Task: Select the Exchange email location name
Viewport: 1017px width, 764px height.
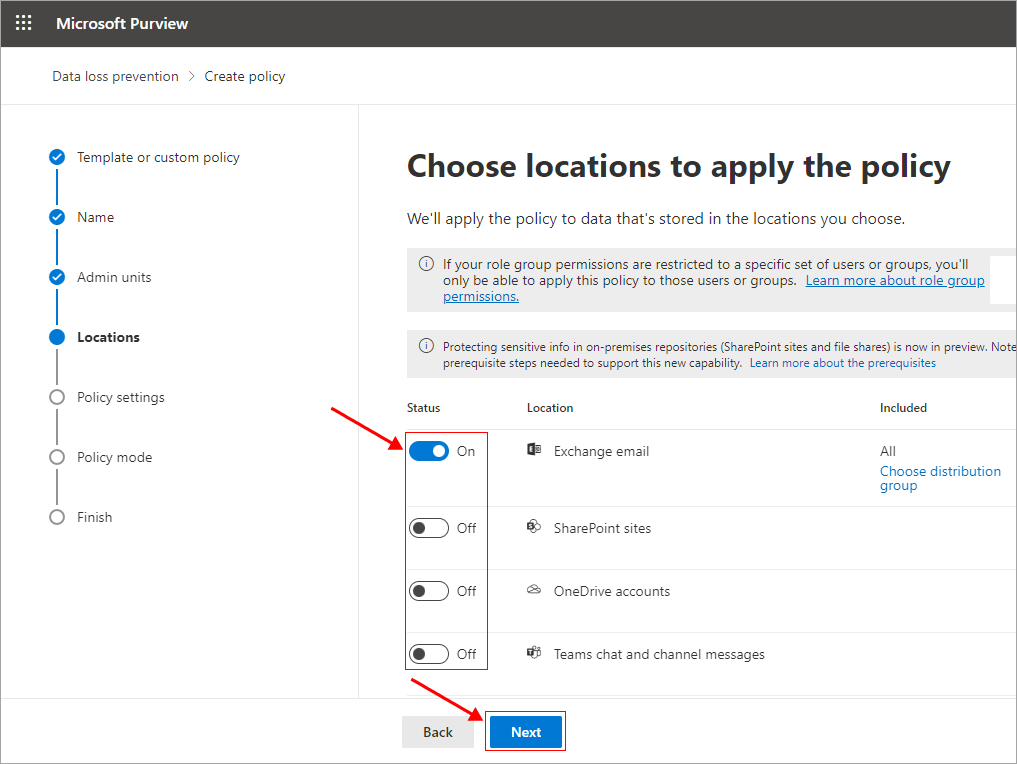Action: pos(601,451)
